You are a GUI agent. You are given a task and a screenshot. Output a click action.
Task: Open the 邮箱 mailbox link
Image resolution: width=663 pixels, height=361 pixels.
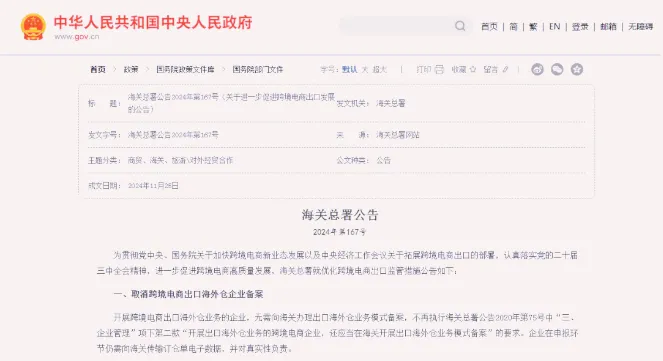coord(608,27)
